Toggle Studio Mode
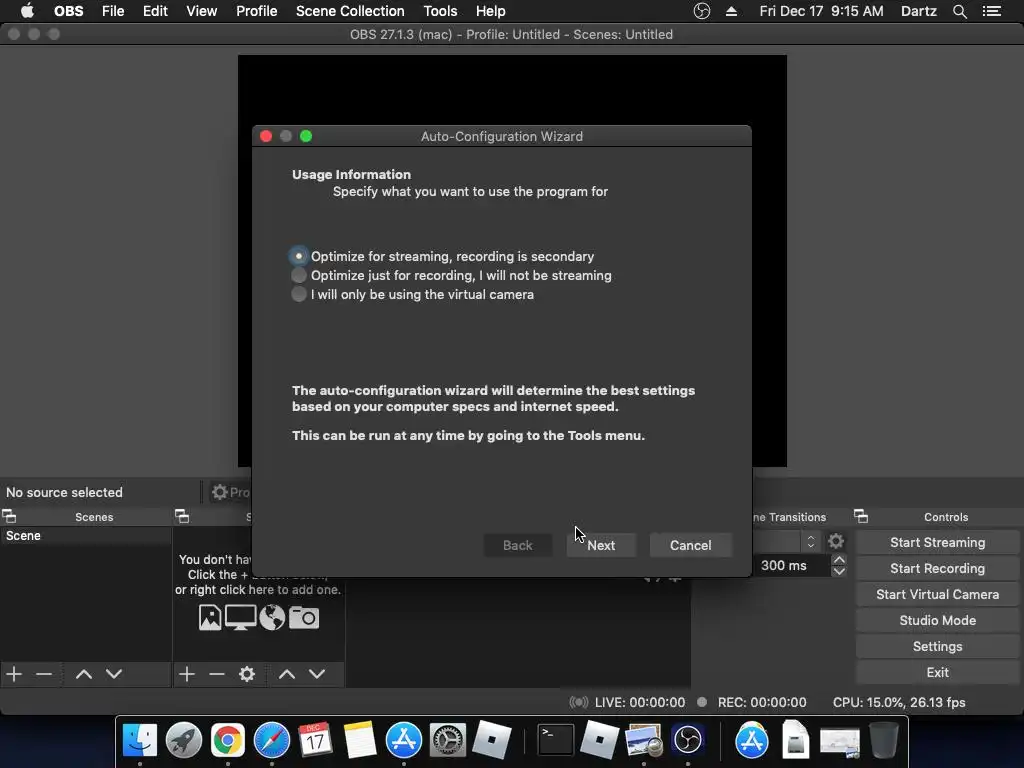This screenshot has height=768, width=1024. 937,620
